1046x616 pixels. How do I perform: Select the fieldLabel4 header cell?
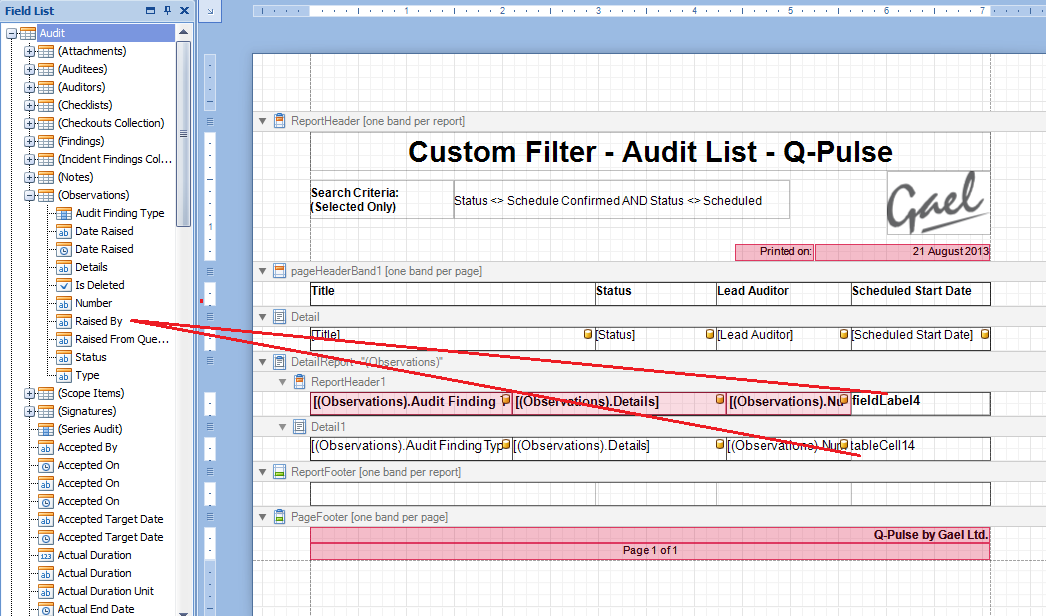pyautogui.click(x=921, y=403)
